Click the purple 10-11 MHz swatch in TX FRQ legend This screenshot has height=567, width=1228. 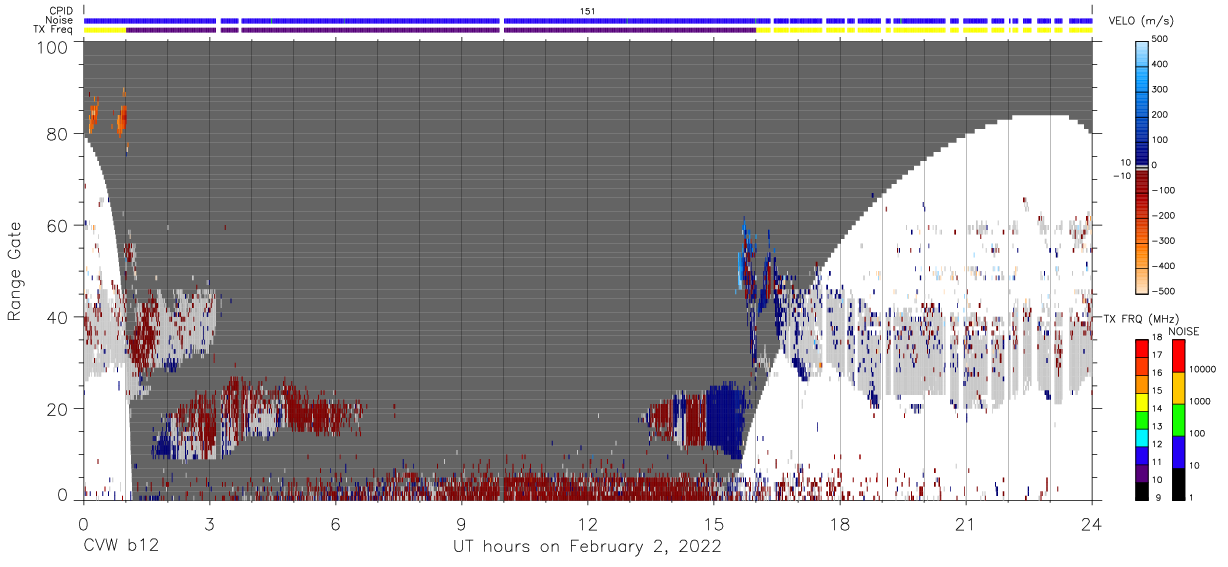[1141, 472]
